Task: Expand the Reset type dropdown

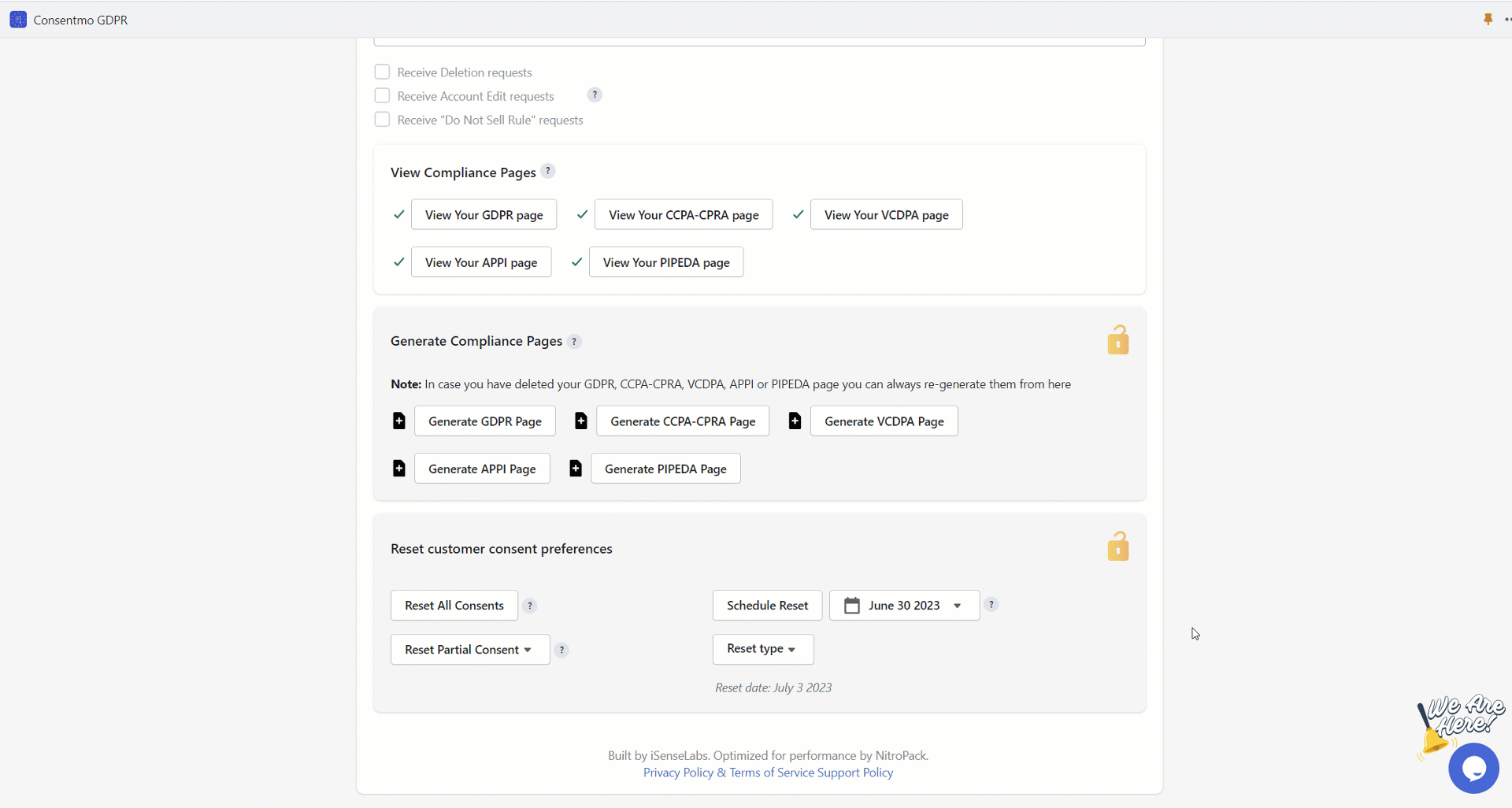Action: 762,649
